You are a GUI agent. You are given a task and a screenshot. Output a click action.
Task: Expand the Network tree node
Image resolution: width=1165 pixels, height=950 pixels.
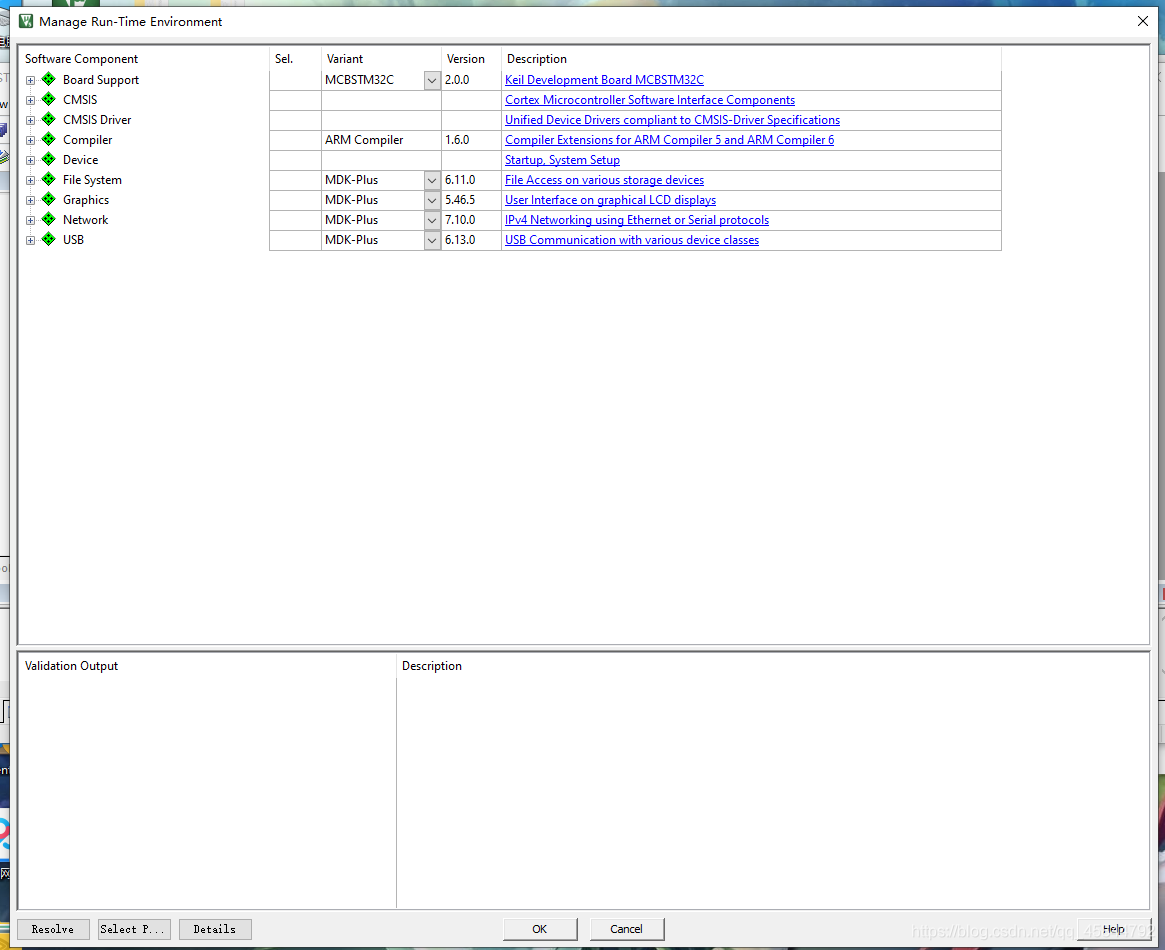(x=30, y=221)
